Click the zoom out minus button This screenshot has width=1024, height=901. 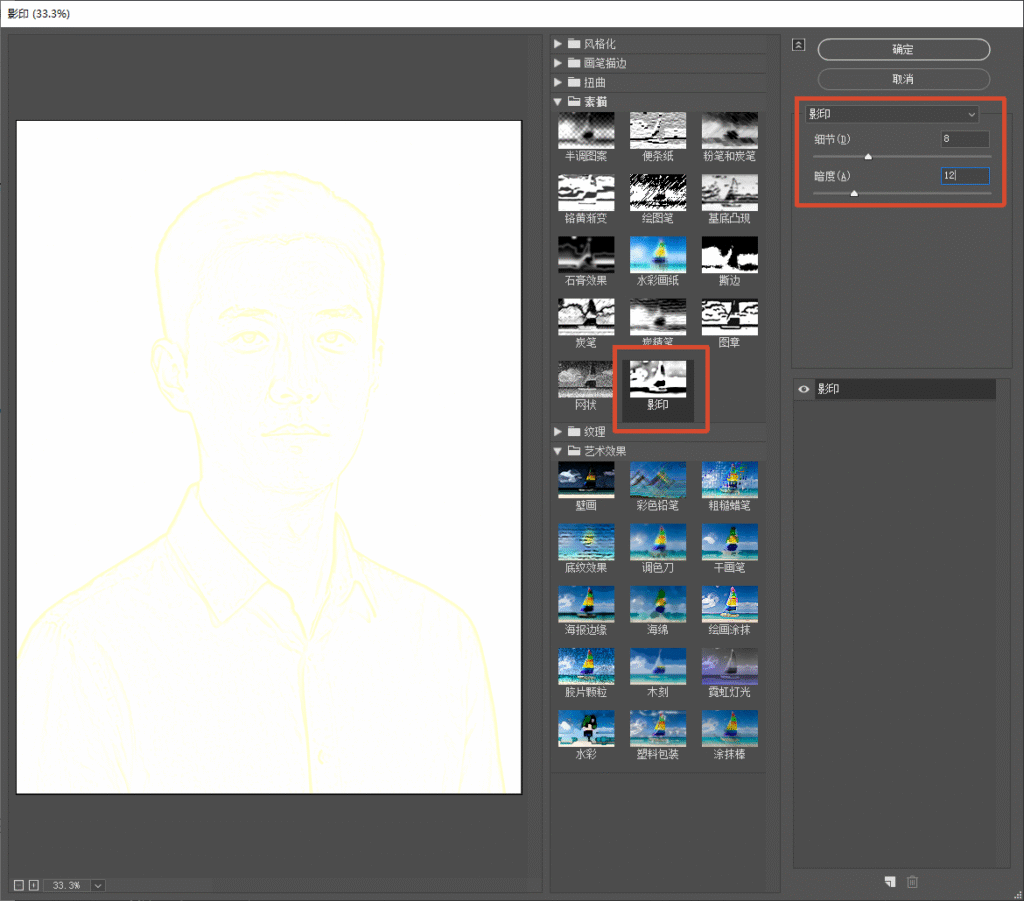click(19, 885)
